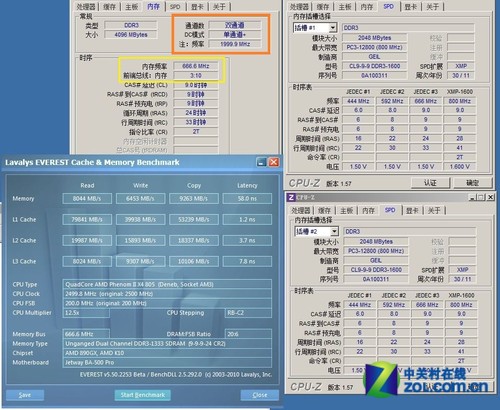Click 制造商 value GEIL in slot #2 window
The image size is (500, 410).
pyautogui.click(x=376, y=260)
